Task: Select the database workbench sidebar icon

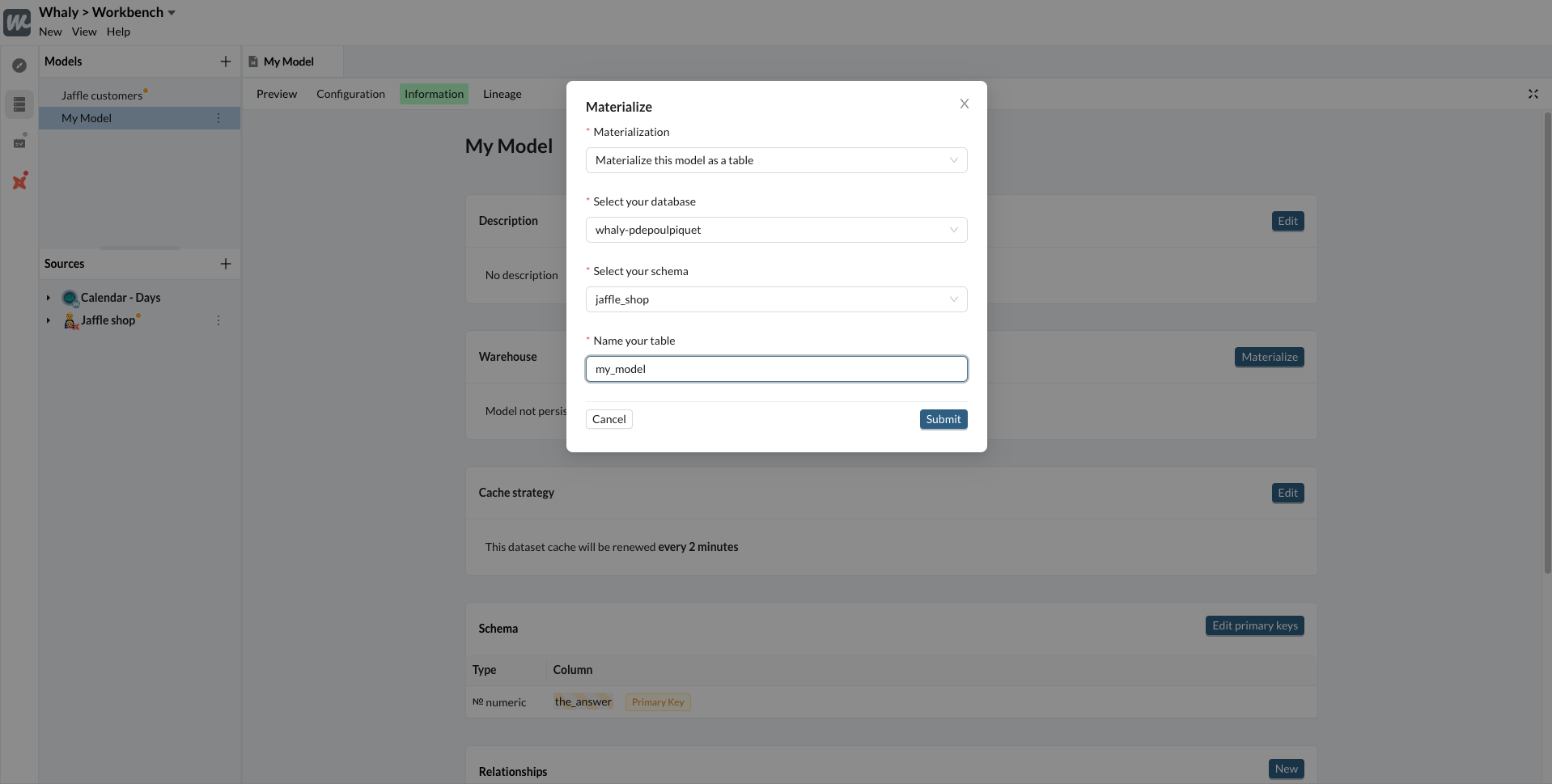Action: (x=19, y=104)
